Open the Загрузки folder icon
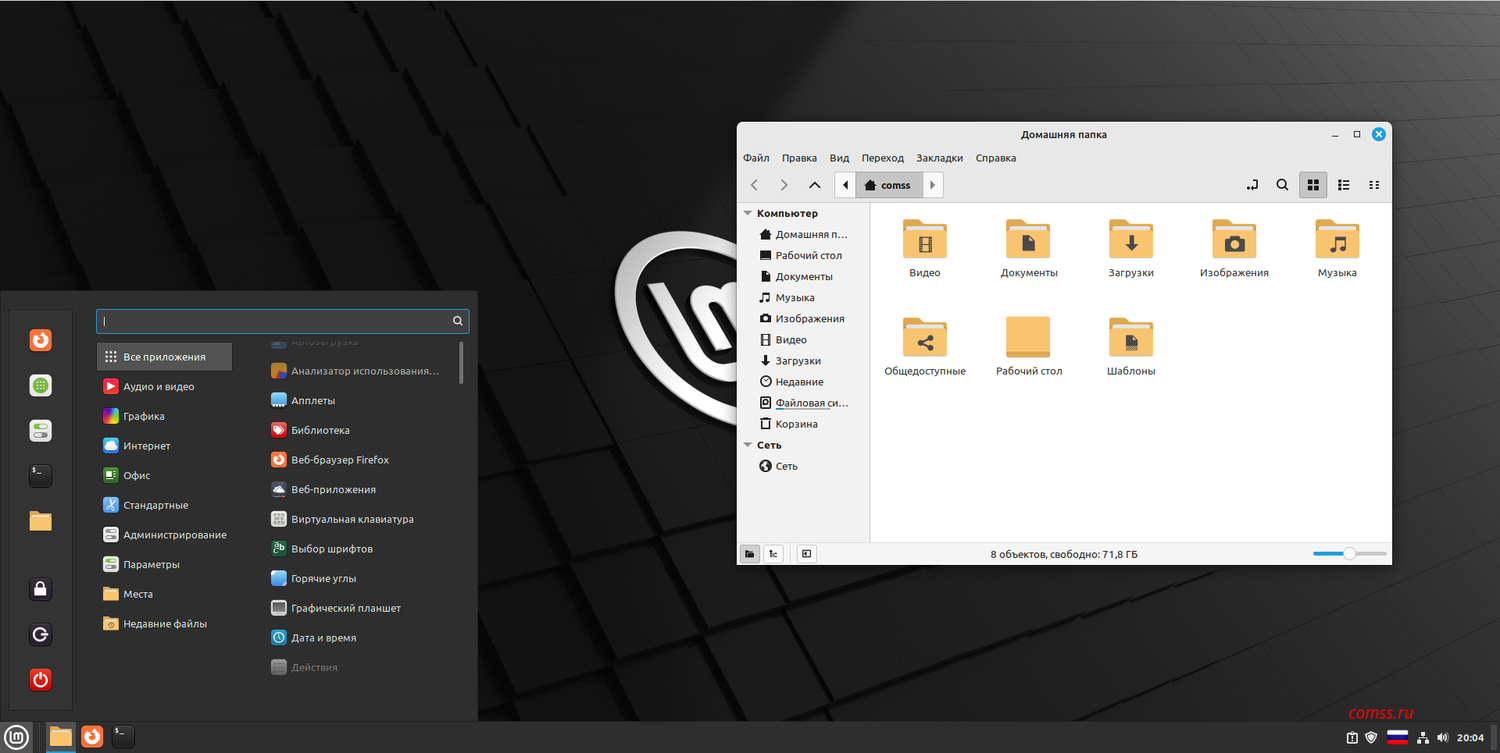Image resolution: width=1500 pixels, height=753 pixels. [1130, 241]
